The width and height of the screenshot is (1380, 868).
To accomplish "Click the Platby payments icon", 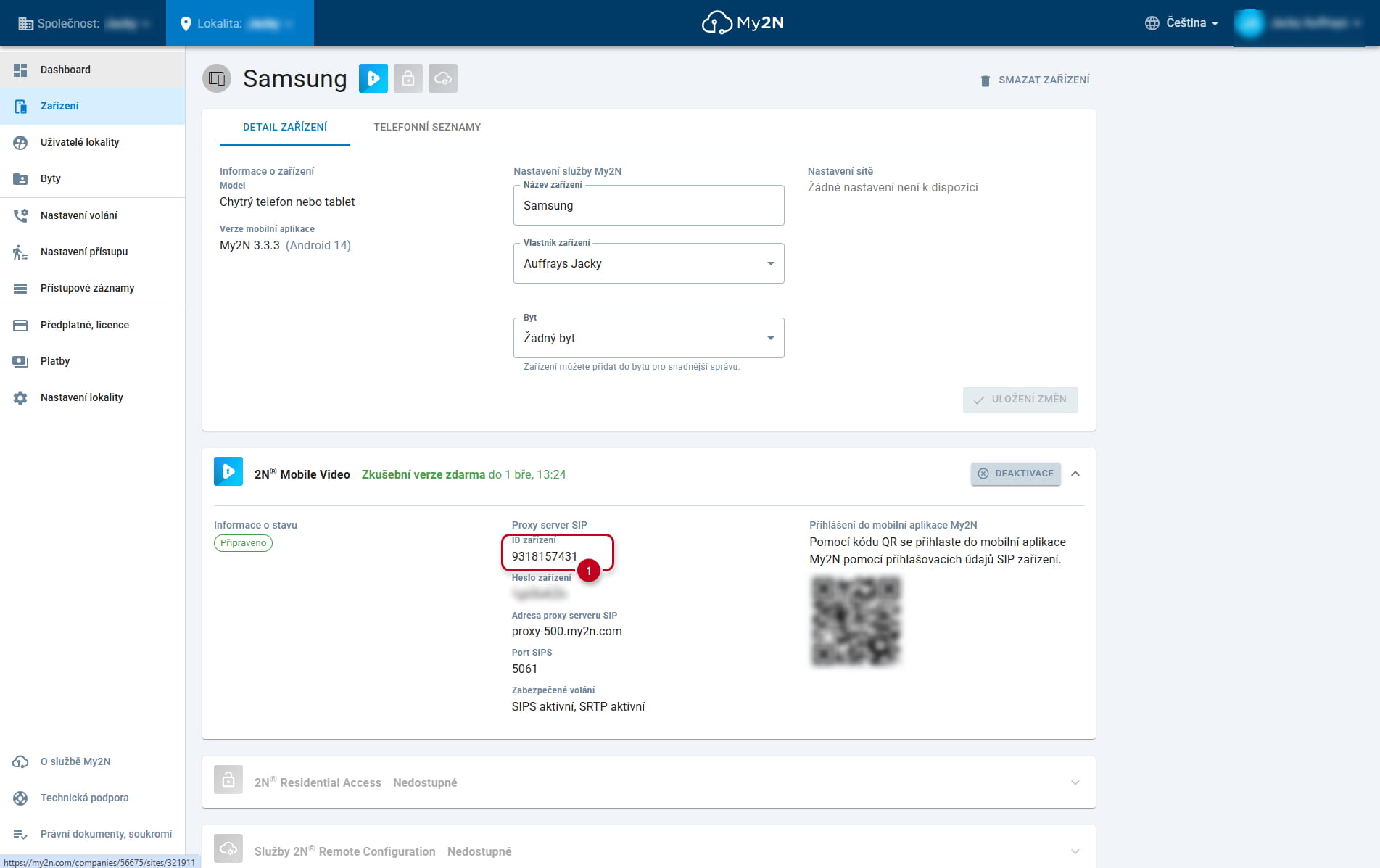I will [20, 361].
